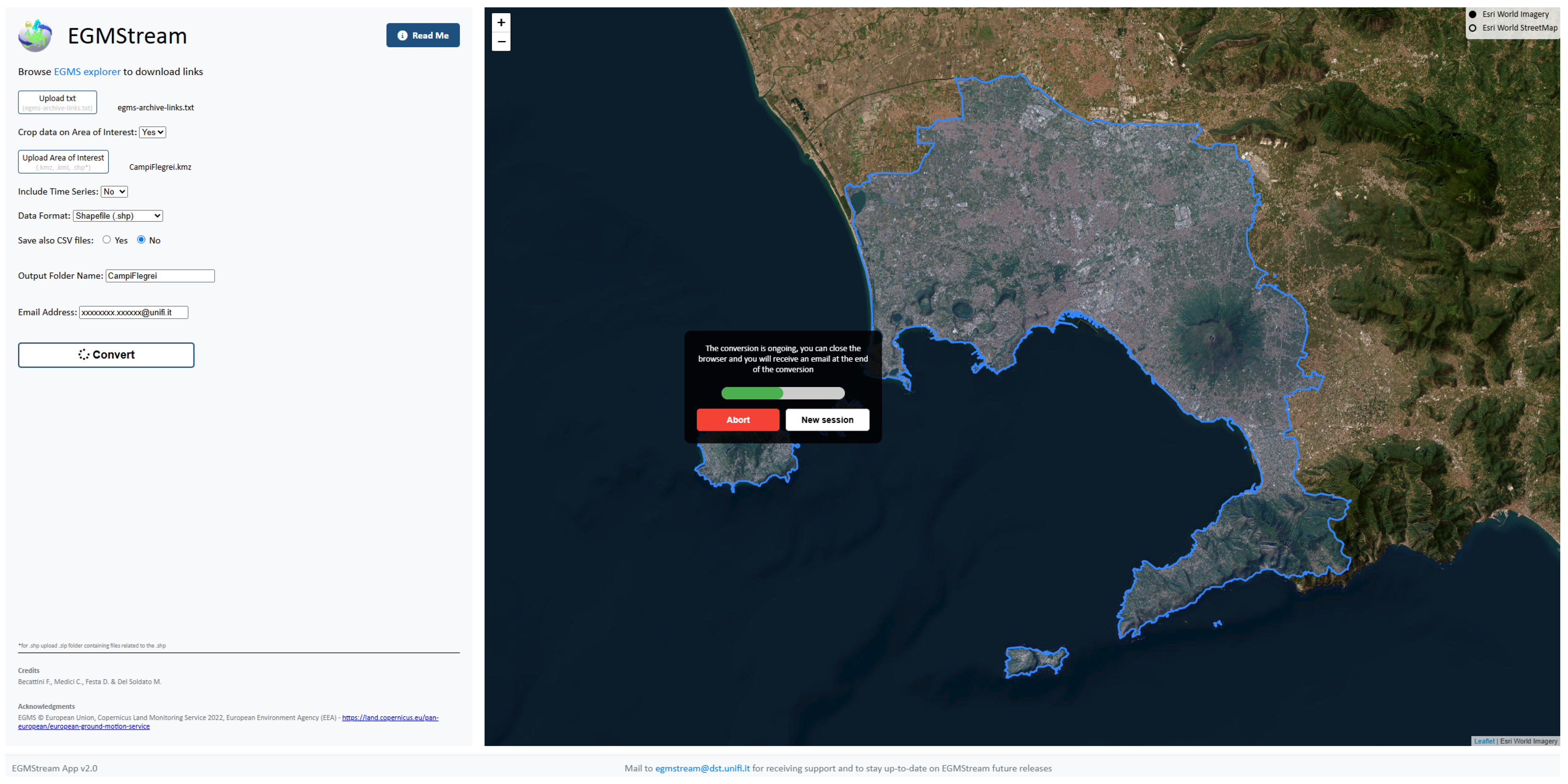Open Crop data on Area dropdown
1568x784 pixels.
pos(152,132)
